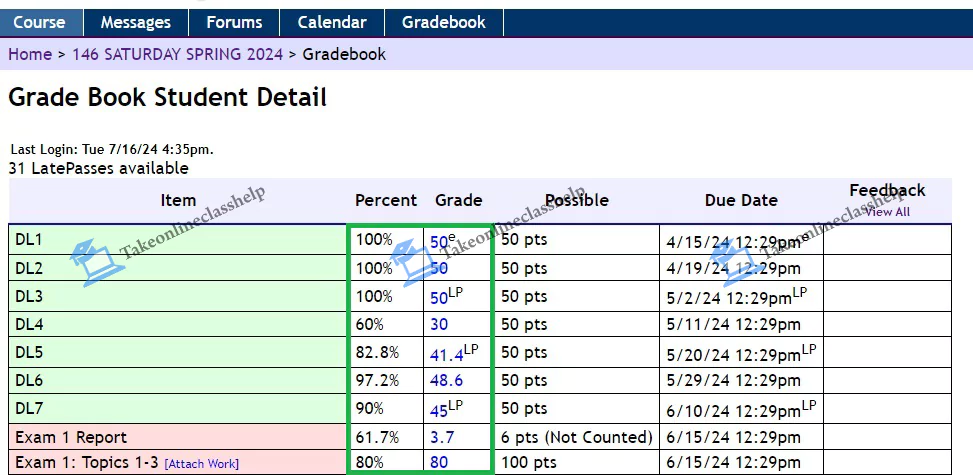Select the DL4 item cell
The image size is (973, 475).
pos(177,324)
